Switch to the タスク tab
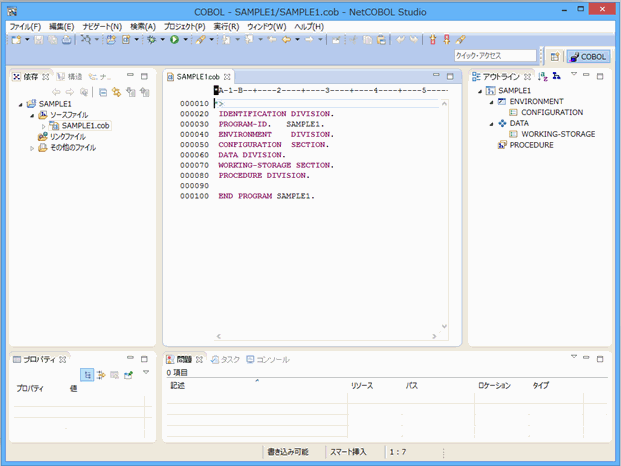 [225, 359]
